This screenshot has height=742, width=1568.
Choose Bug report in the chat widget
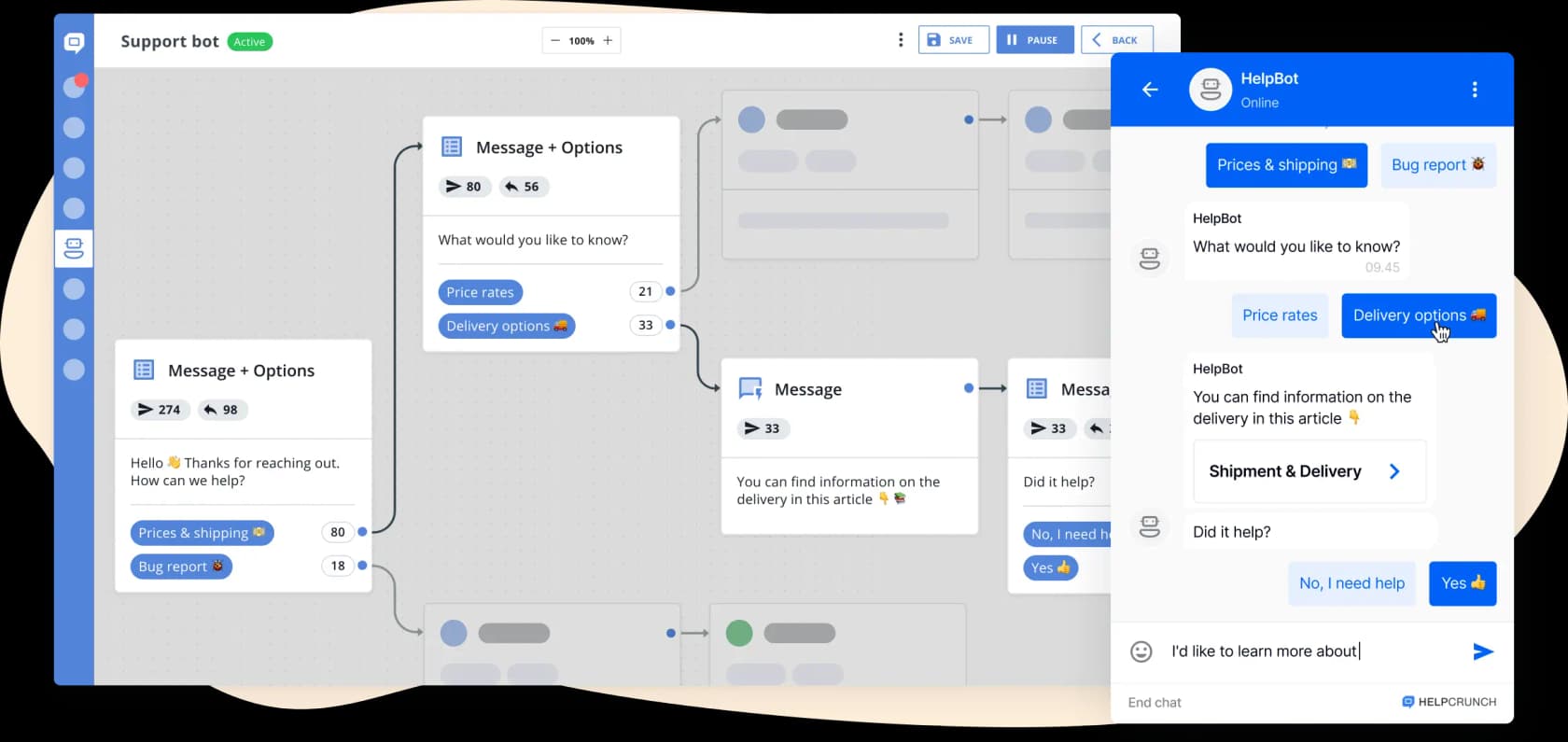click(1437, 165)
